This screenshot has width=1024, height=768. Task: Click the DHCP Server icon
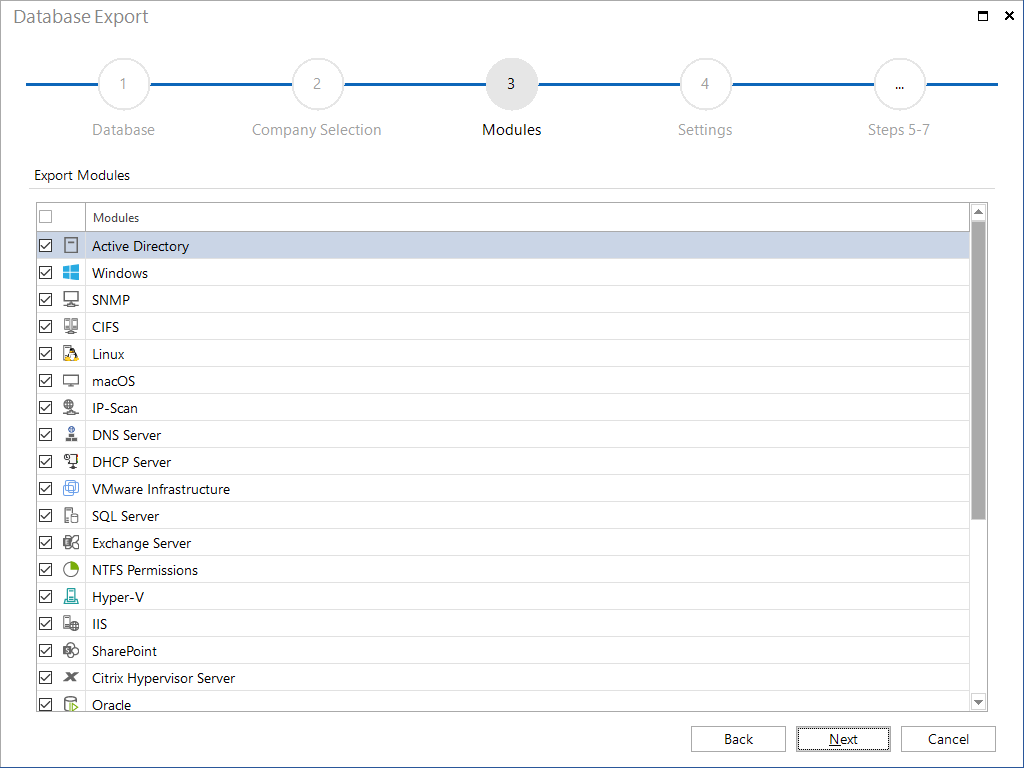tap(71, 461)
